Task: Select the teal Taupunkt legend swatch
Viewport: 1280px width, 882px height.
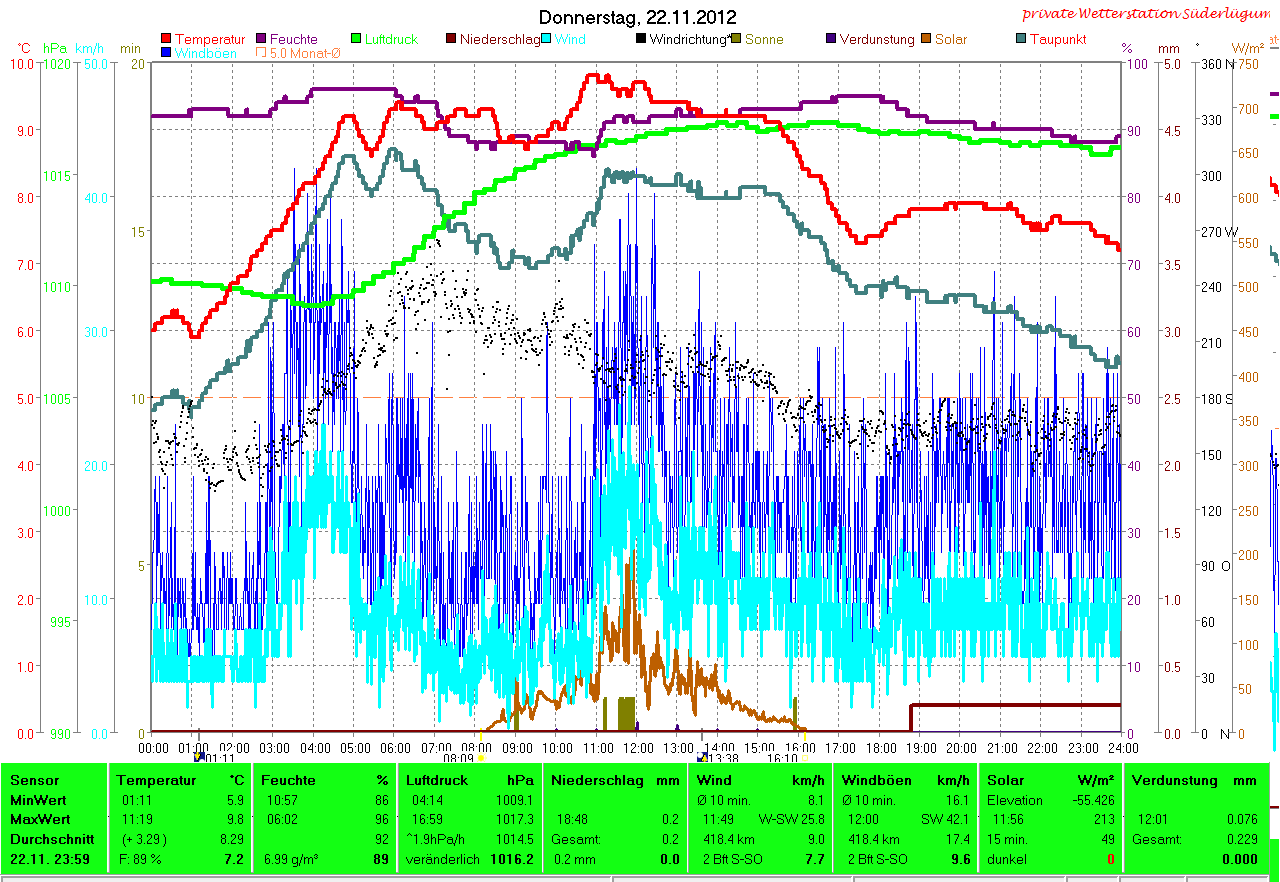Action: (1021, 39)
